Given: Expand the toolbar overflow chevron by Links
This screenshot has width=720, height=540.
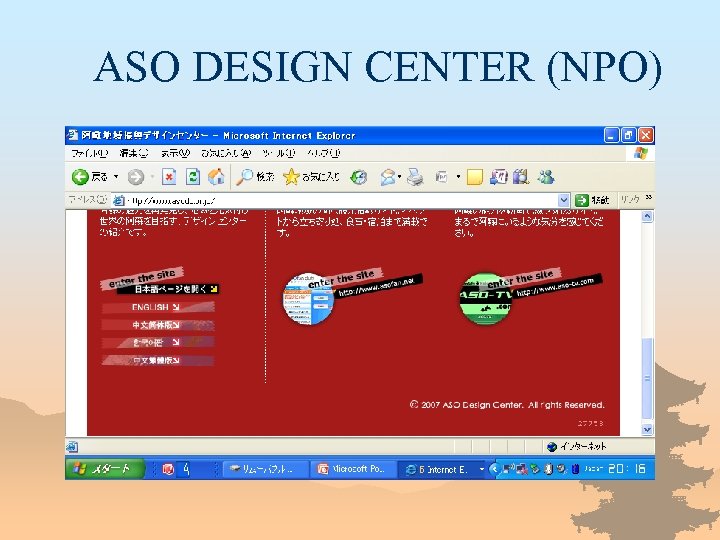Looking at the screenshot, I should tap(648, 197).
